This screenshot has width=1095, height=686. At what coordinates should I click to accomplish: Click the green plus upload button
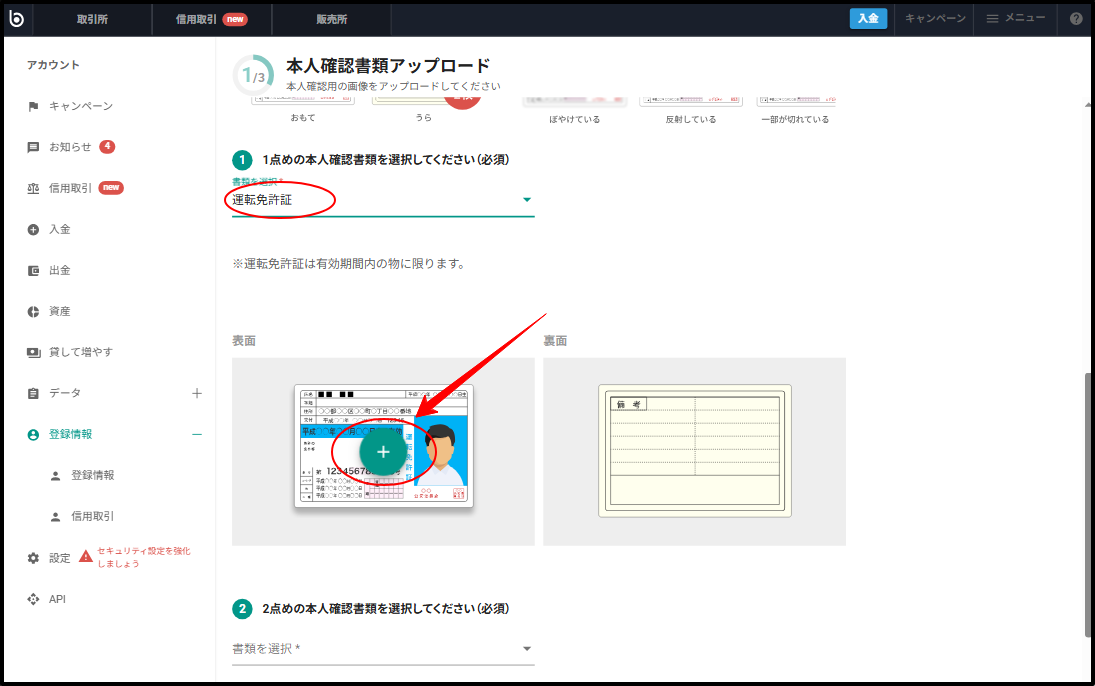click(383, 452)
